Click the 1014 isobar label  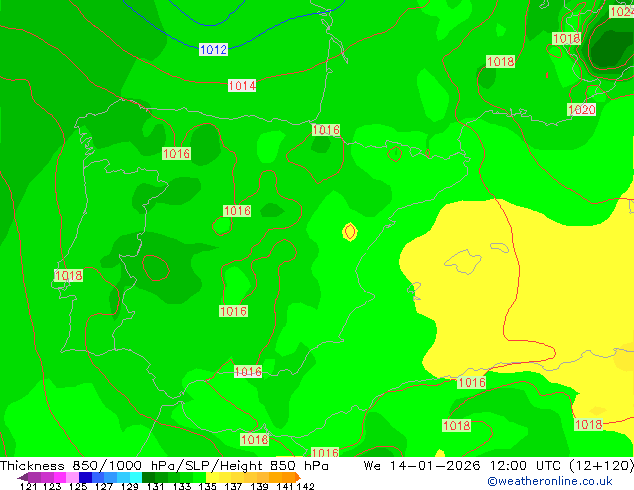click(242, 85)
